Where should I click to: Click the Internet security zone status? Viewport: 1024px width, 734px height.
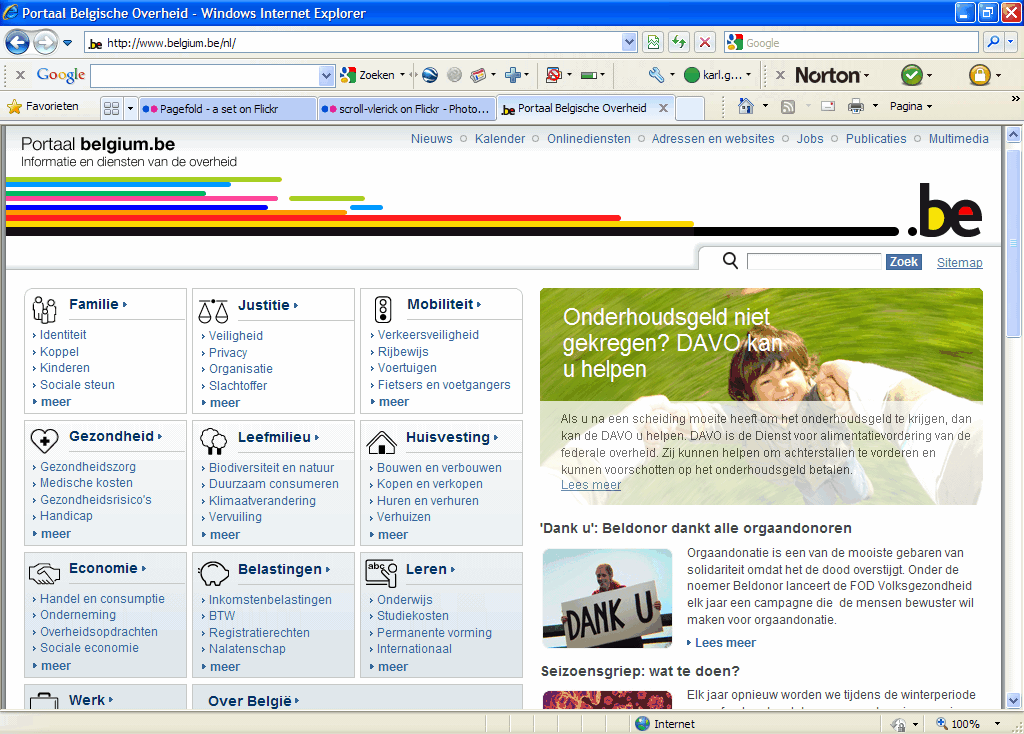665,724
